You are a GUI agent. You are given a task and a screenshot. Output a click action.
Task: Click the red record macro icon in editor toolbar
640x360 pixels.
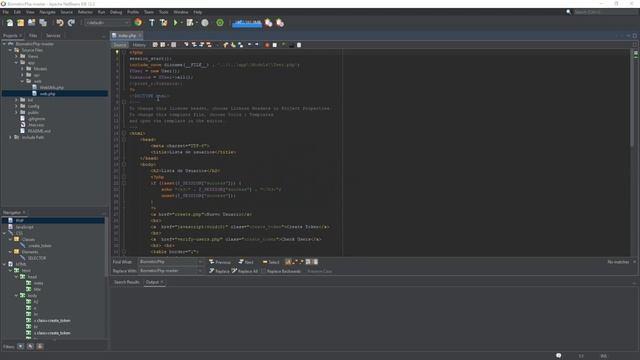(x=267, y=45)
